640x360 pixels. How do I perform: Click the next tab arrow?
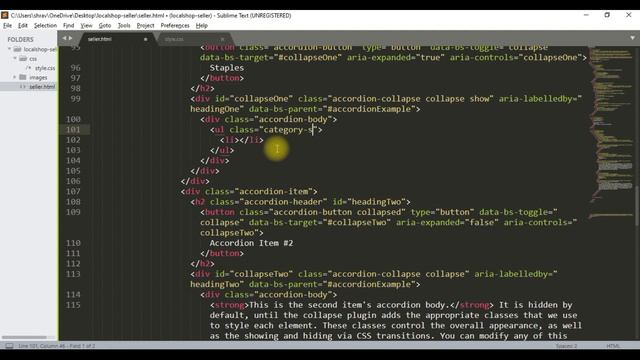[x=71, y=38]
